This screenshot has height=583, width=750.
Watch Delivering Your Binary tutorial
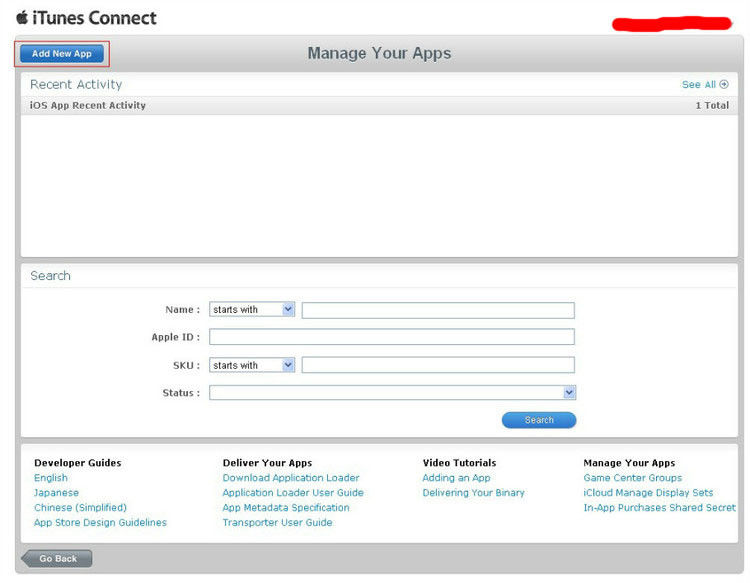(x=474, y=493)
